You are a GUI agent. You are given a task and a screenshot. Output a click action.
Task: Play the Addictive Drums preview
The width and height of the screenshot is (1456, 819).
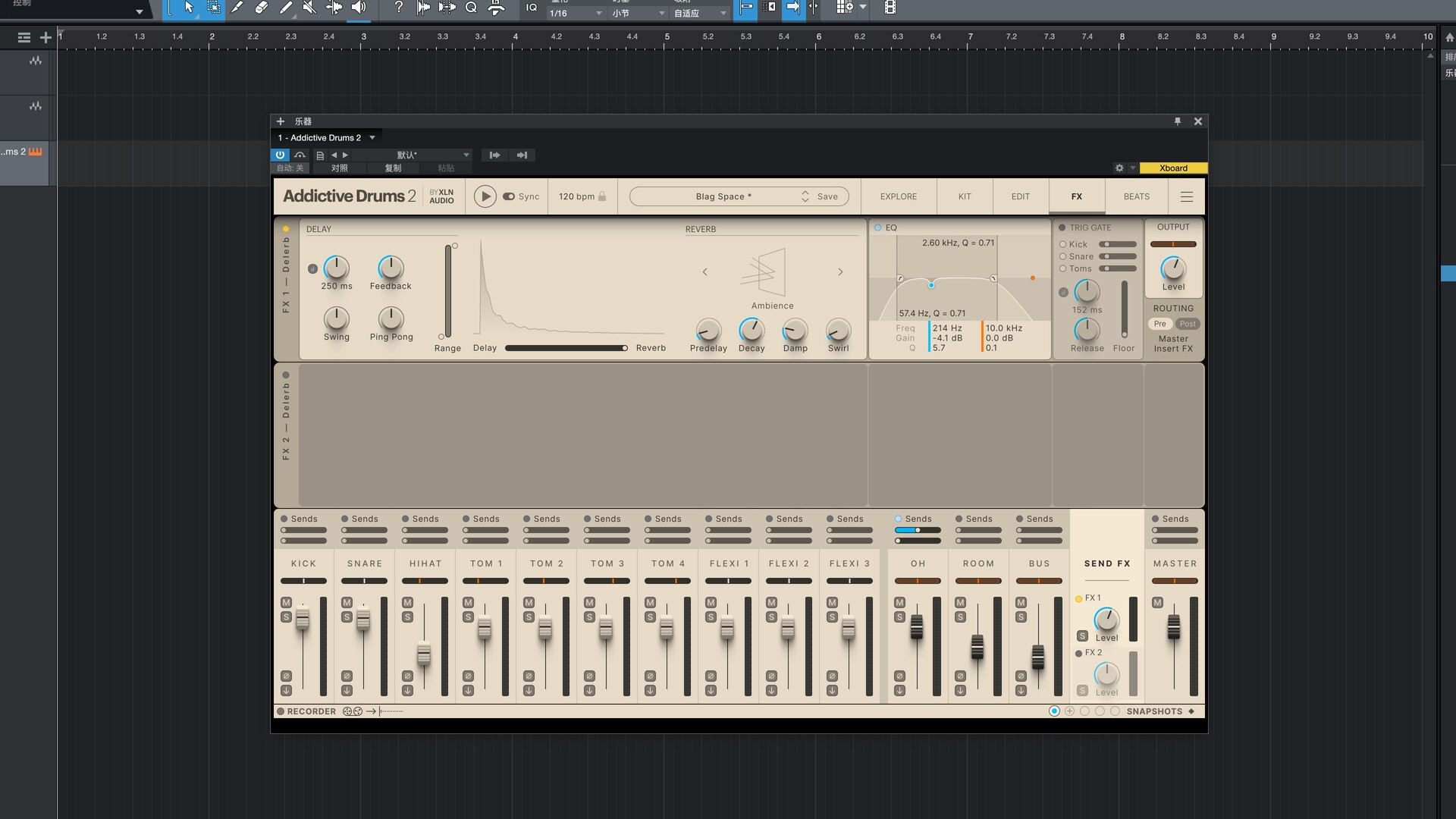tap(485, 196)
